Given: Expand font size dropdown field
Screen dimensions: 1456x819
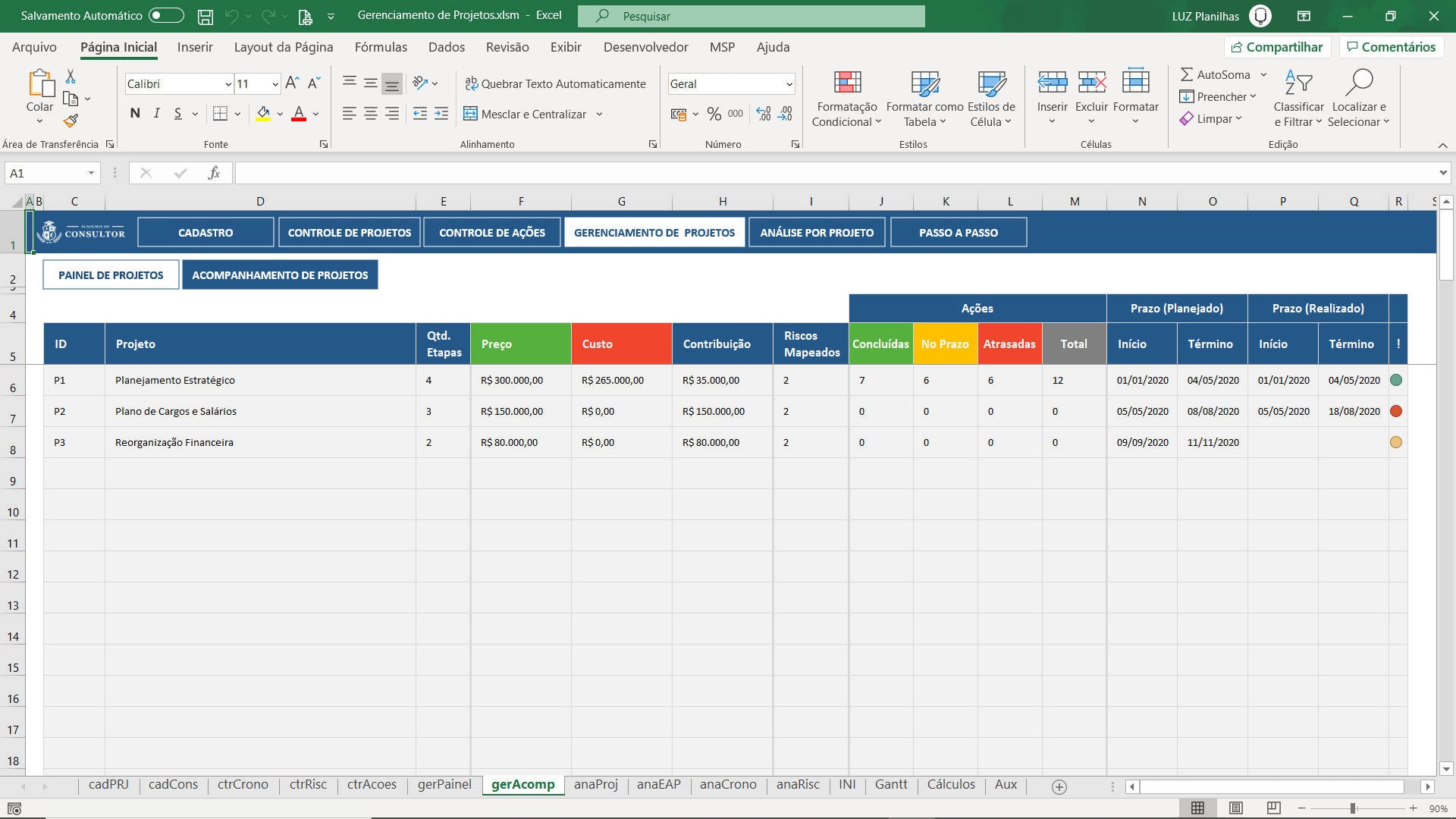Looking at the screenshot, I should pos(275,84).
